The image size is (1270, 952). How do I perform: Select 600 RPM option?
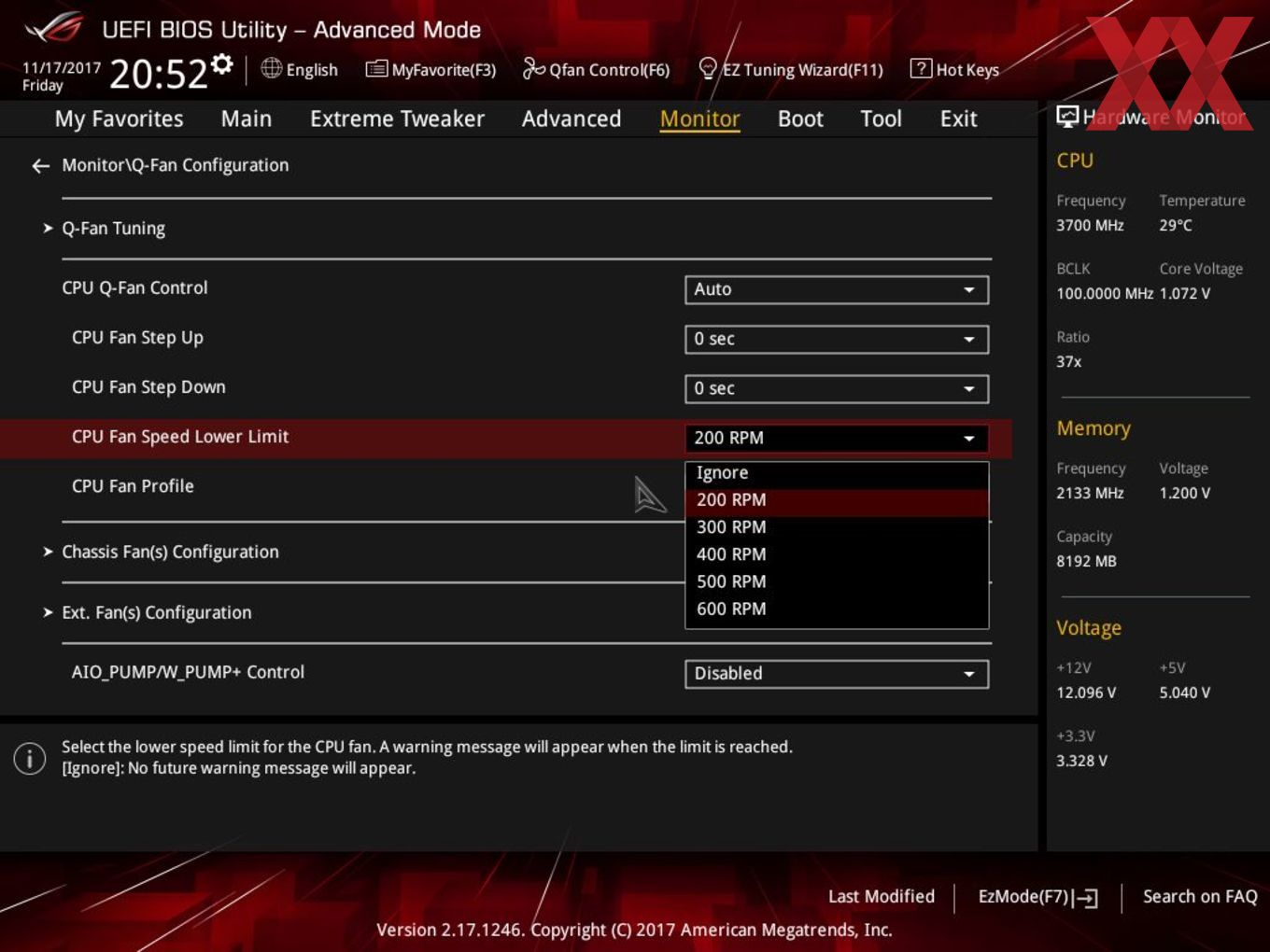(x=837, y=609)
